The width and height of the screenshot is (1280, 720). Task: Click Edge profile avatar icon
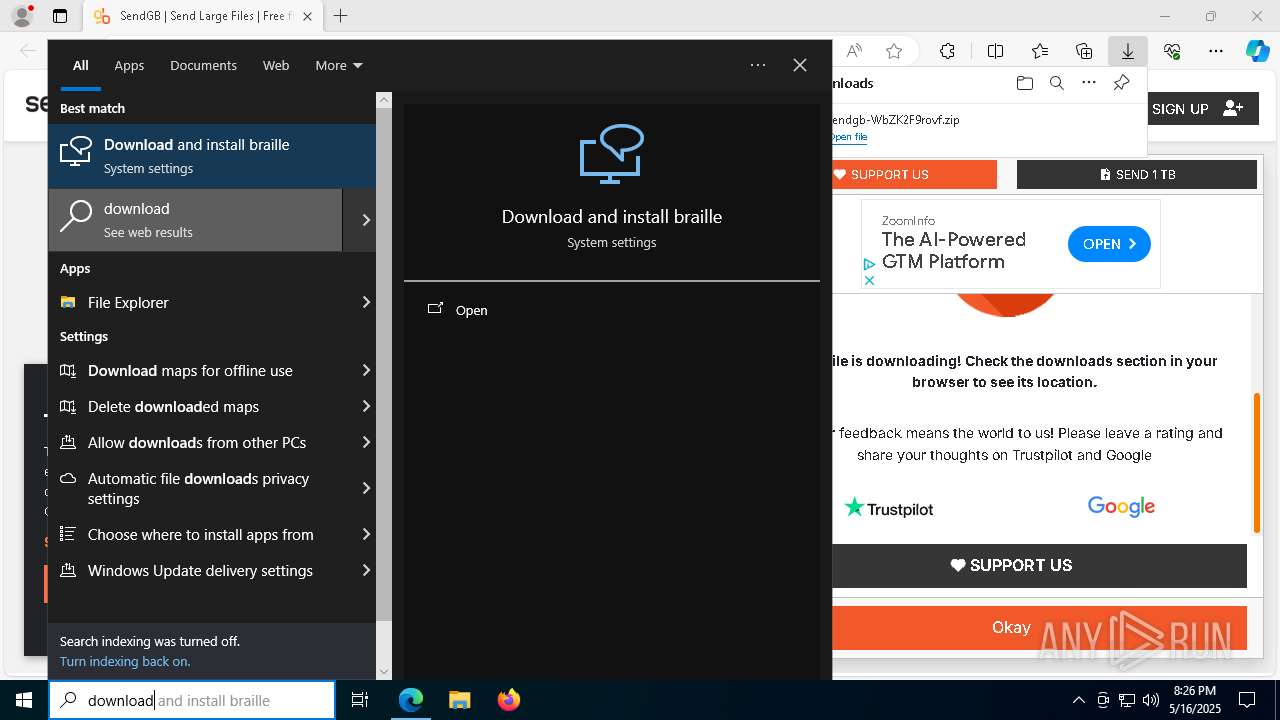click(21, 16)
